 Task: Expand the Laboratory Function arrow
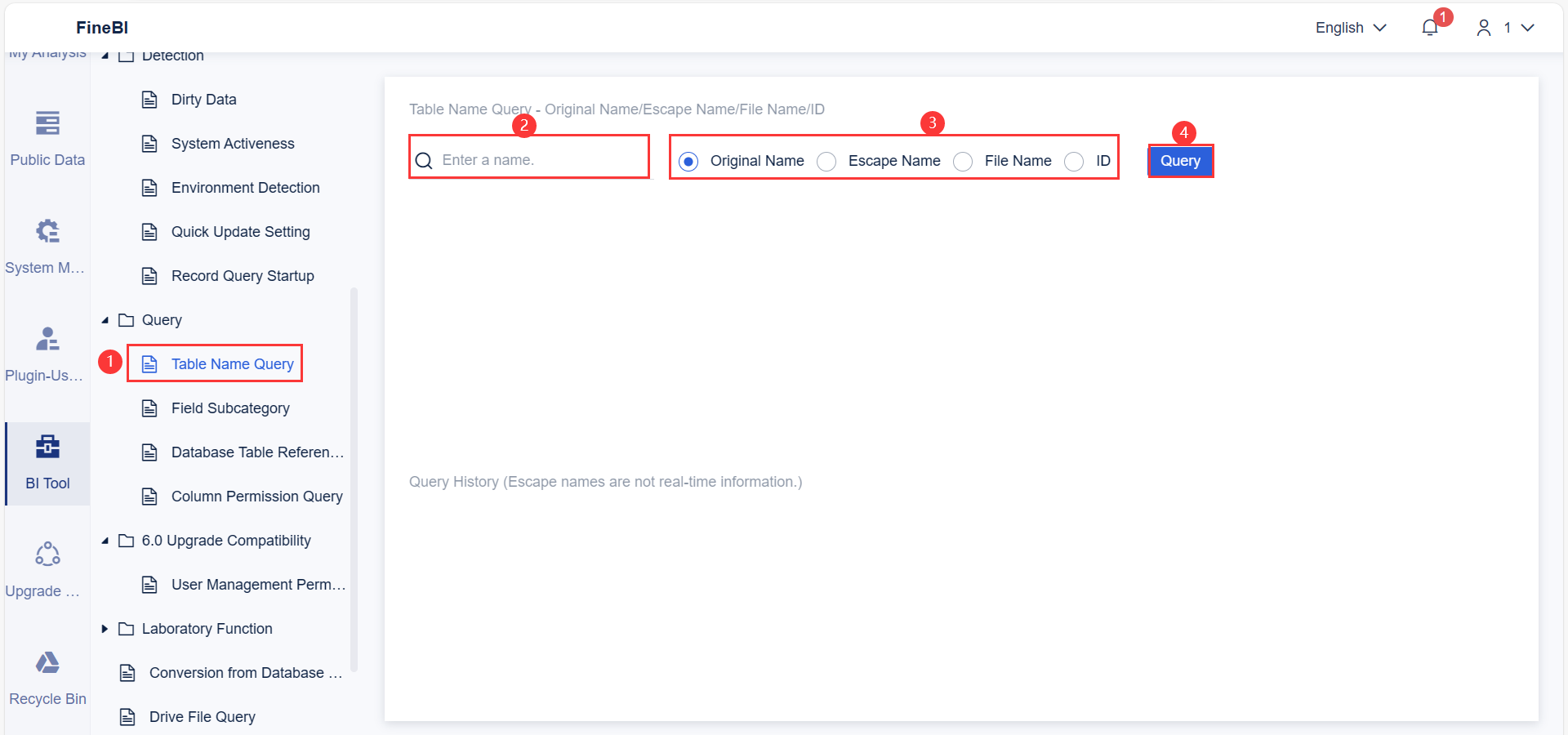105,629
